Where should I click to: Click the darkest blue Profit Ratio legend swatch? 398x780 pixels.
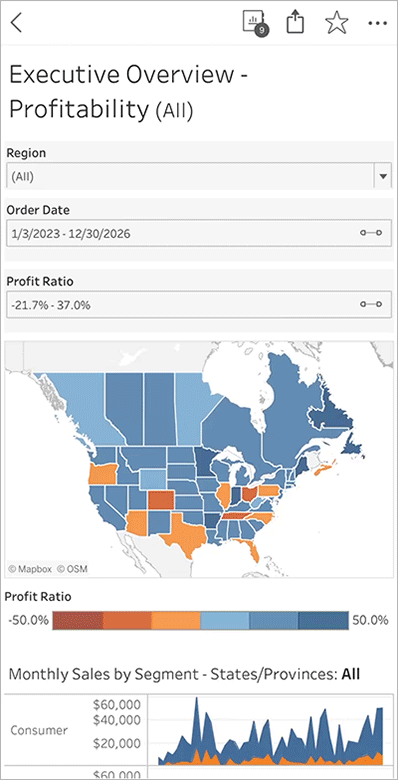[323, 620]
